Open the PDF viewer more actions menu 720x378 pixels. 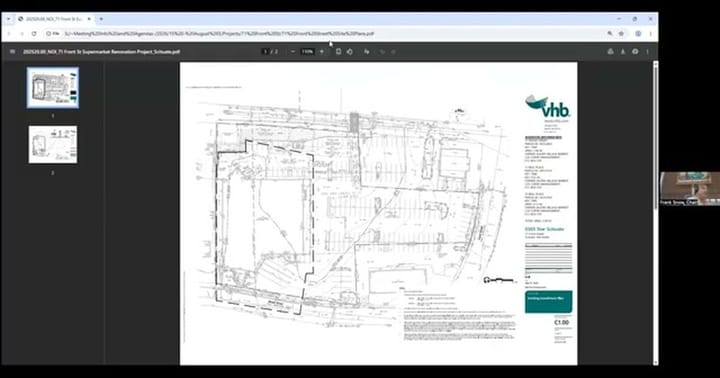[x=647, y=51]
